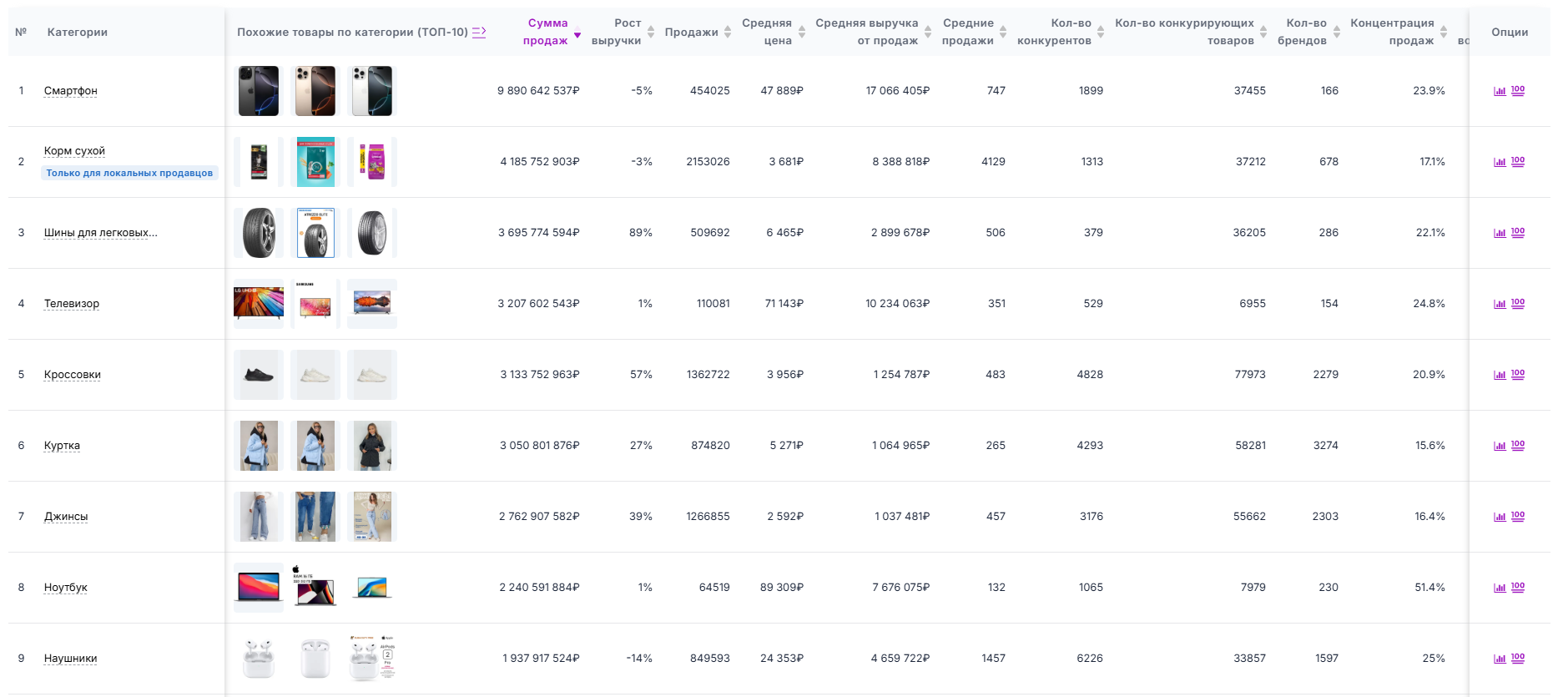
Task: Open the Джинсы category link
Action: pos(66,517)
